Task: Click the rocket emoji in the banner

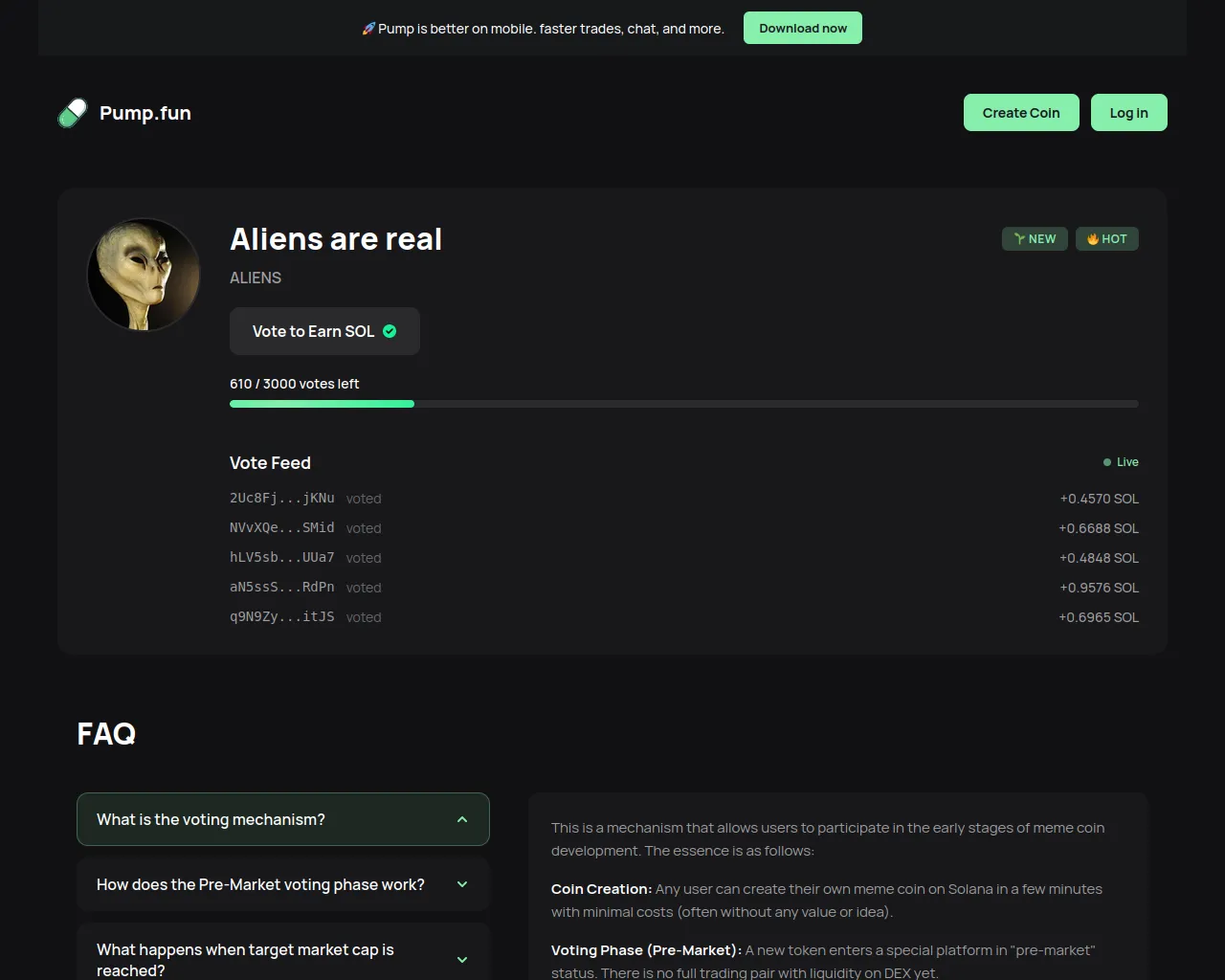Action: (x=368, y=29)
